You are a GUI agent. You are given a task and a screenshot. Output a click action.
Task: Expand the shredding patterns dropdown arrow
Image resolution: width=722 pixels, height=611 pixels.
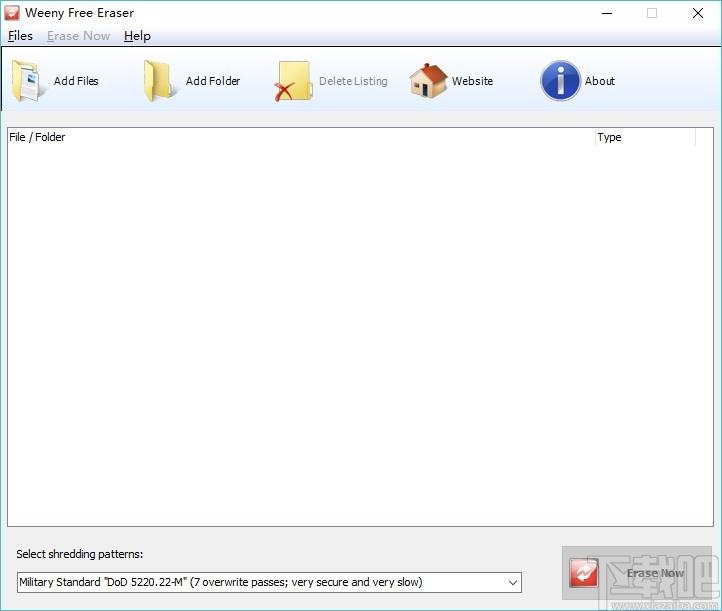[x=513, y=582]
